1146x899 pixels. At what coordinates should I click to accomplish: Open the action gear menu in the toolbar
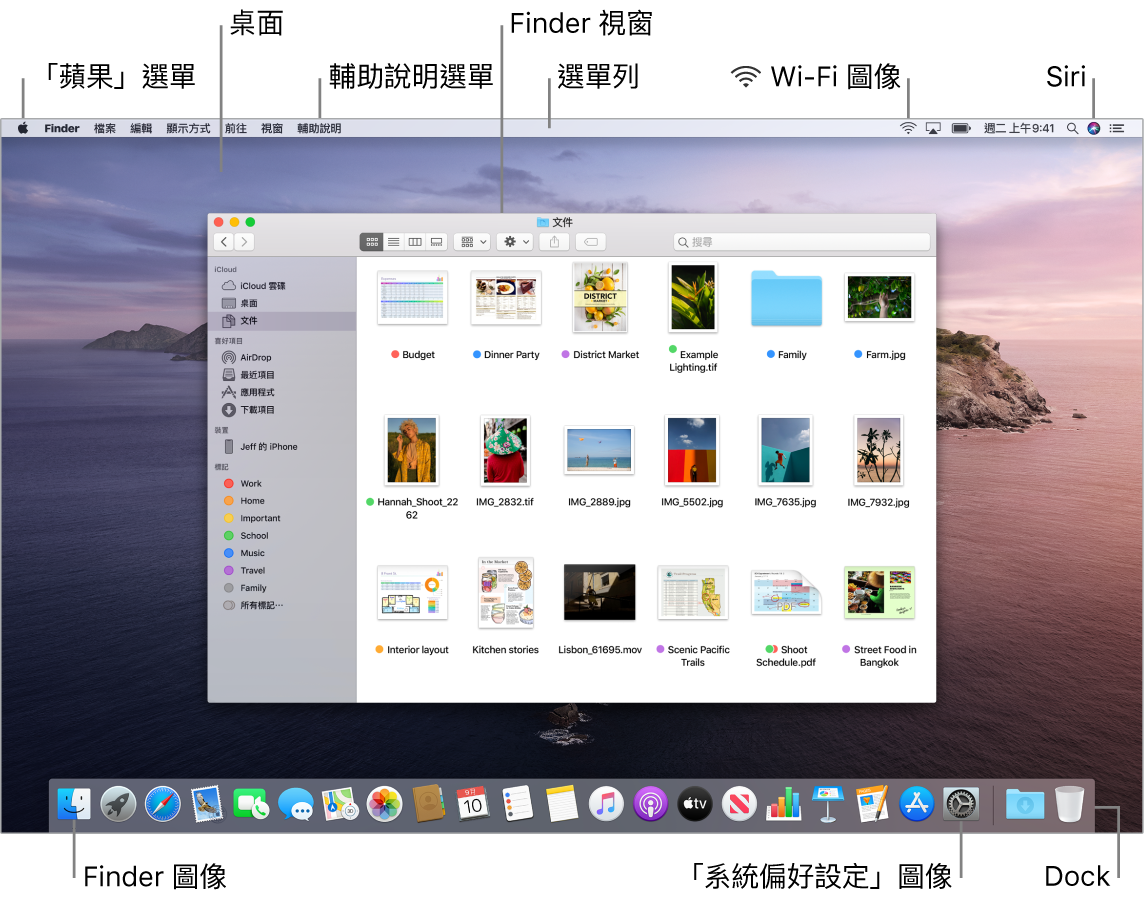click(x=514, y=241)
